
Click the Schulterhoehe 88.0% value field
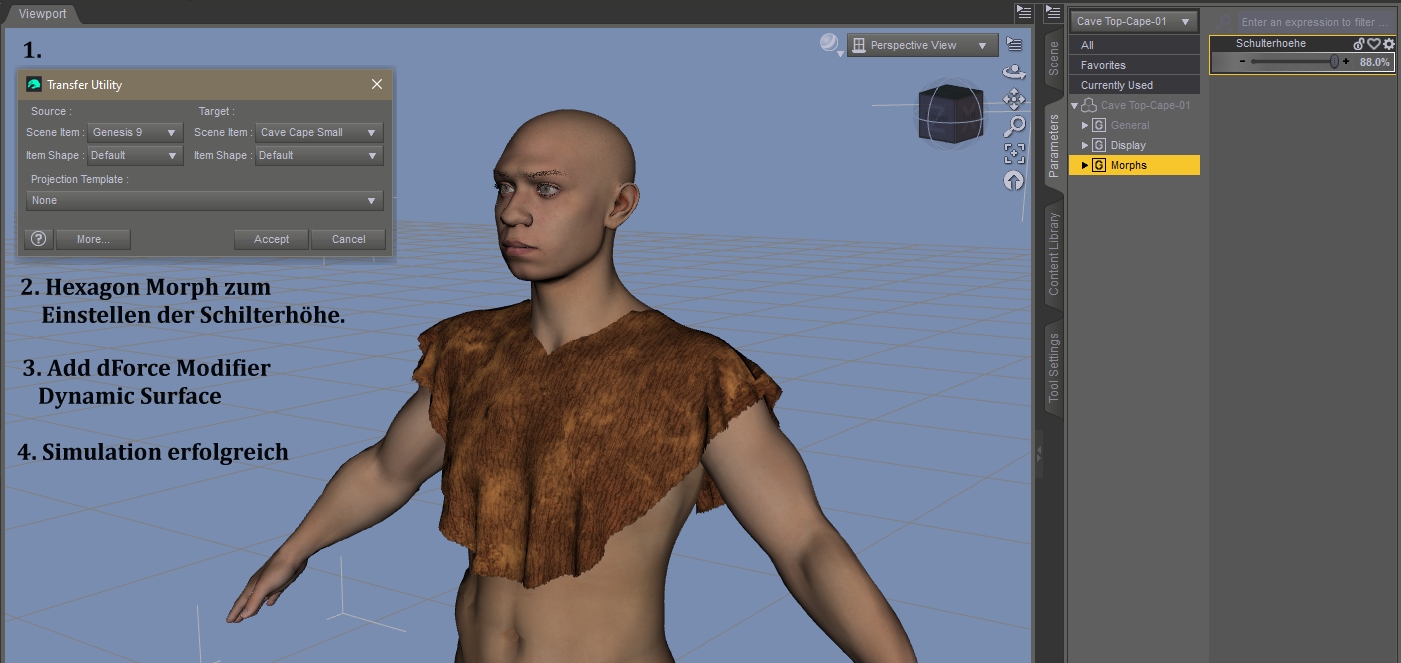(x=1374, y=62)
